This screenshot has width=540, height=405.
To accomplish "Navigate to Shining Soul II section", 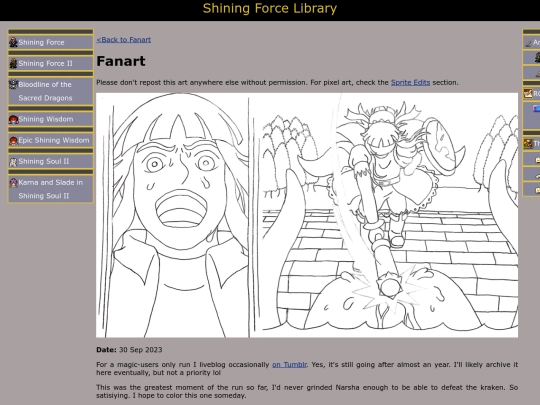I will point(51,161).
